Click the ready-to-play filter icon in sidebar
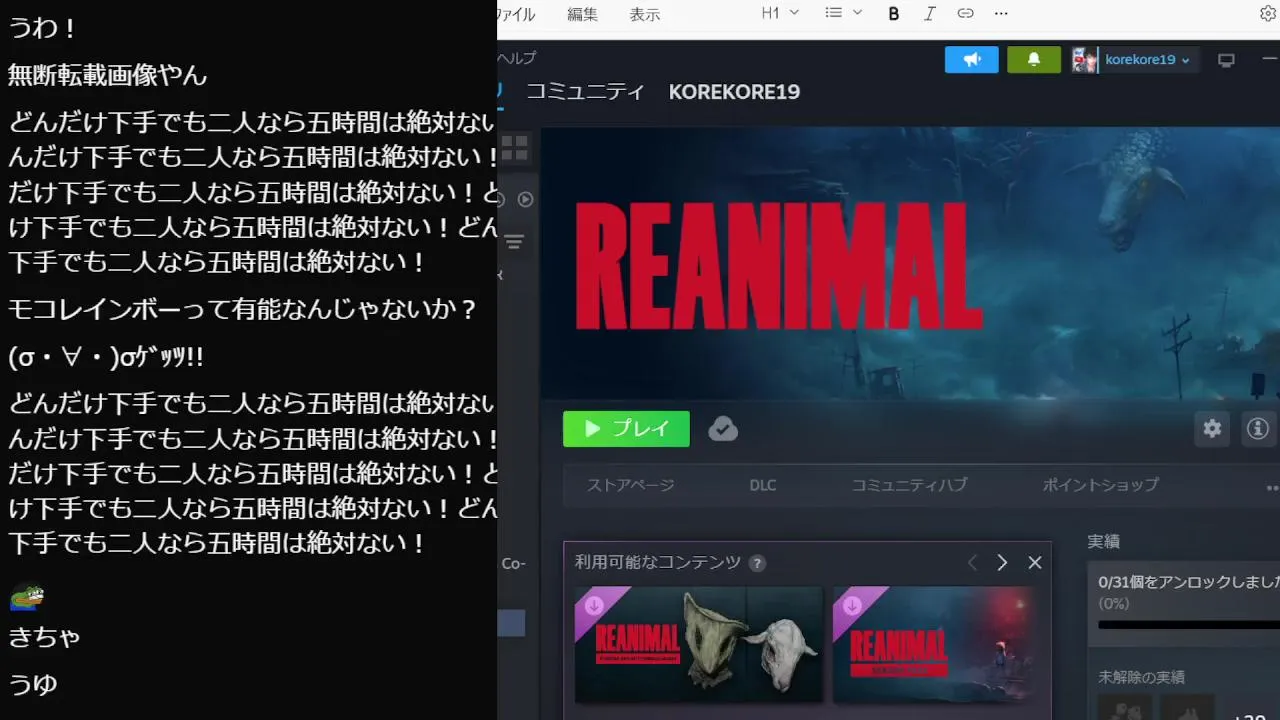Image resolution: width=1280 pixels, height=720 pixels. [525, 199]
